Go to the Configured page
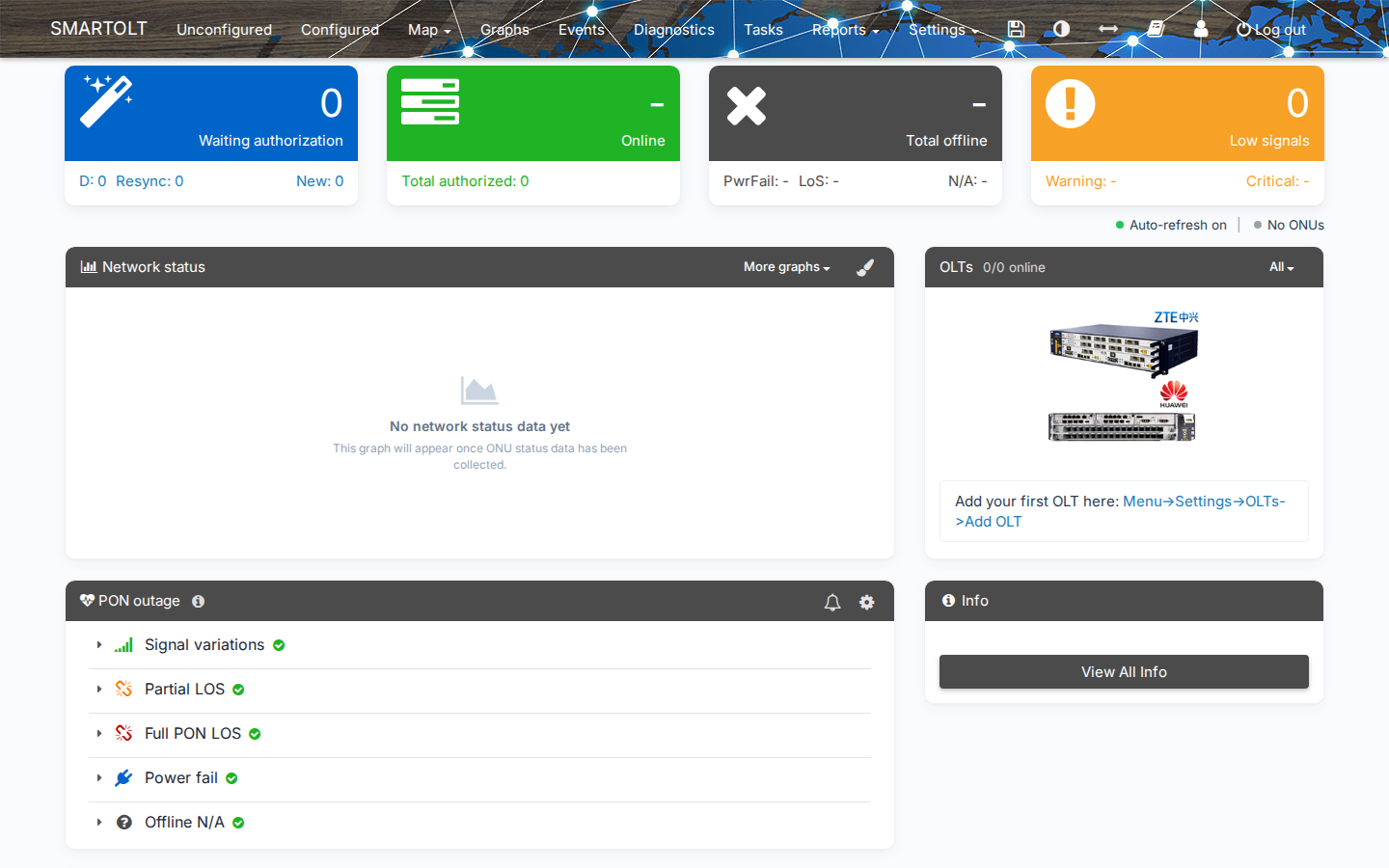The width and height of the screenshot is (1389, 868). 340,30
